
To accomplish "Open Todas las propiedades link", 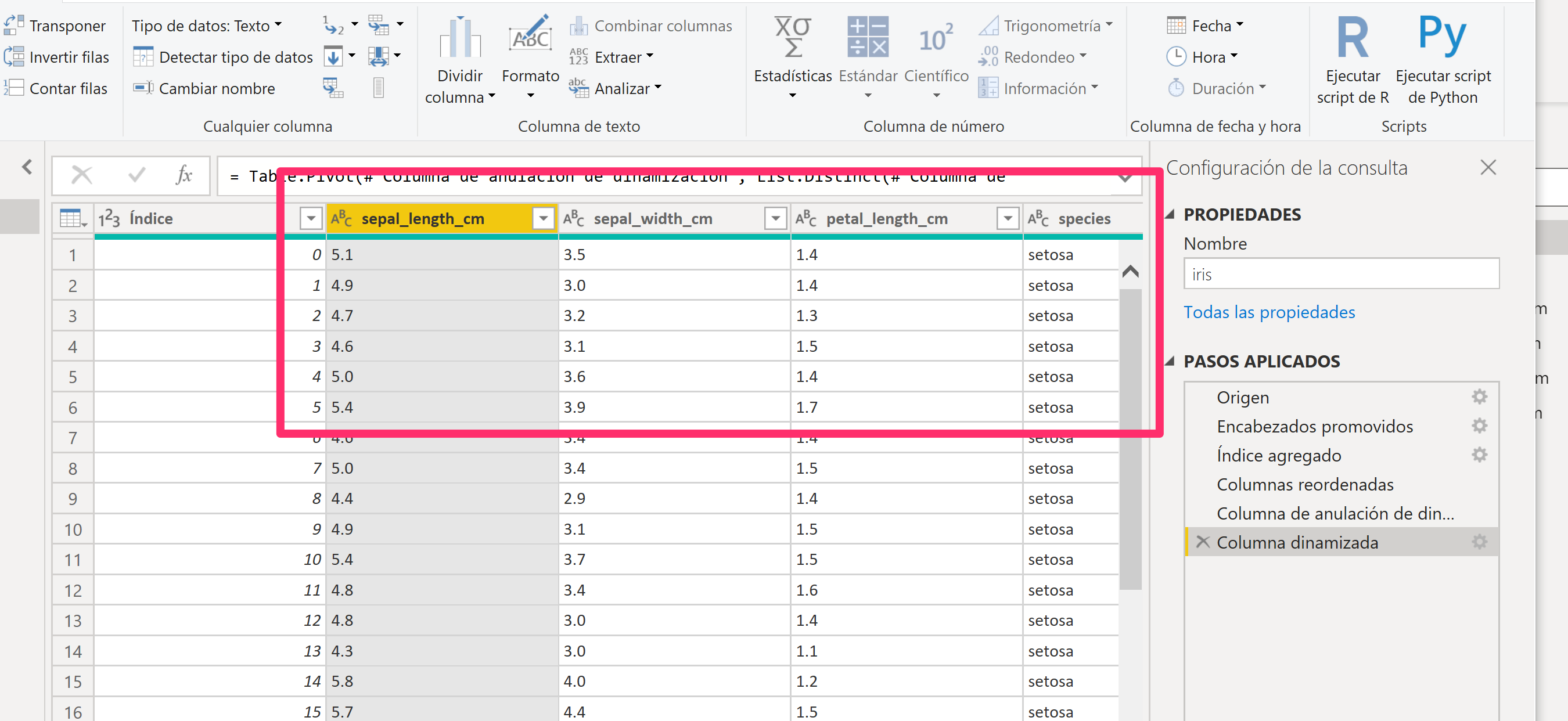I will point(1269,312).
